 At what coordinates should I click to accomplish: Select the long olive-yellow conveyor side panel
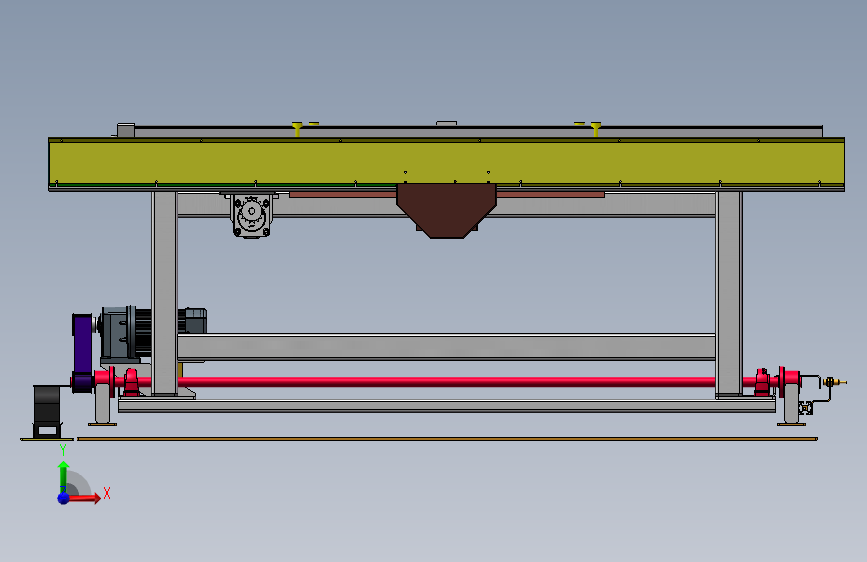[446, 163]
